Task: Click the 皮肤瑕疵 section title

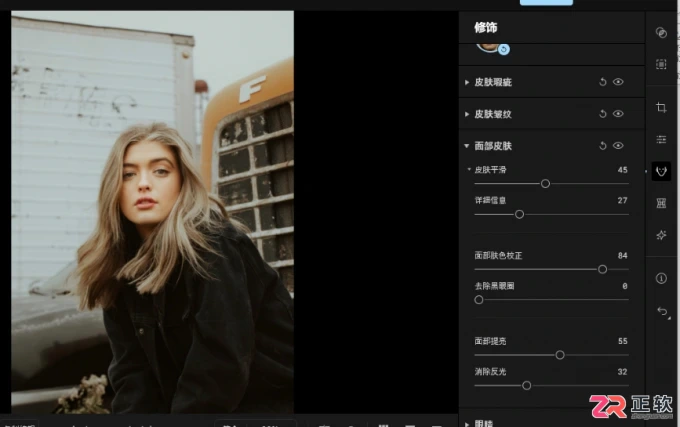Action: [493, 82]
